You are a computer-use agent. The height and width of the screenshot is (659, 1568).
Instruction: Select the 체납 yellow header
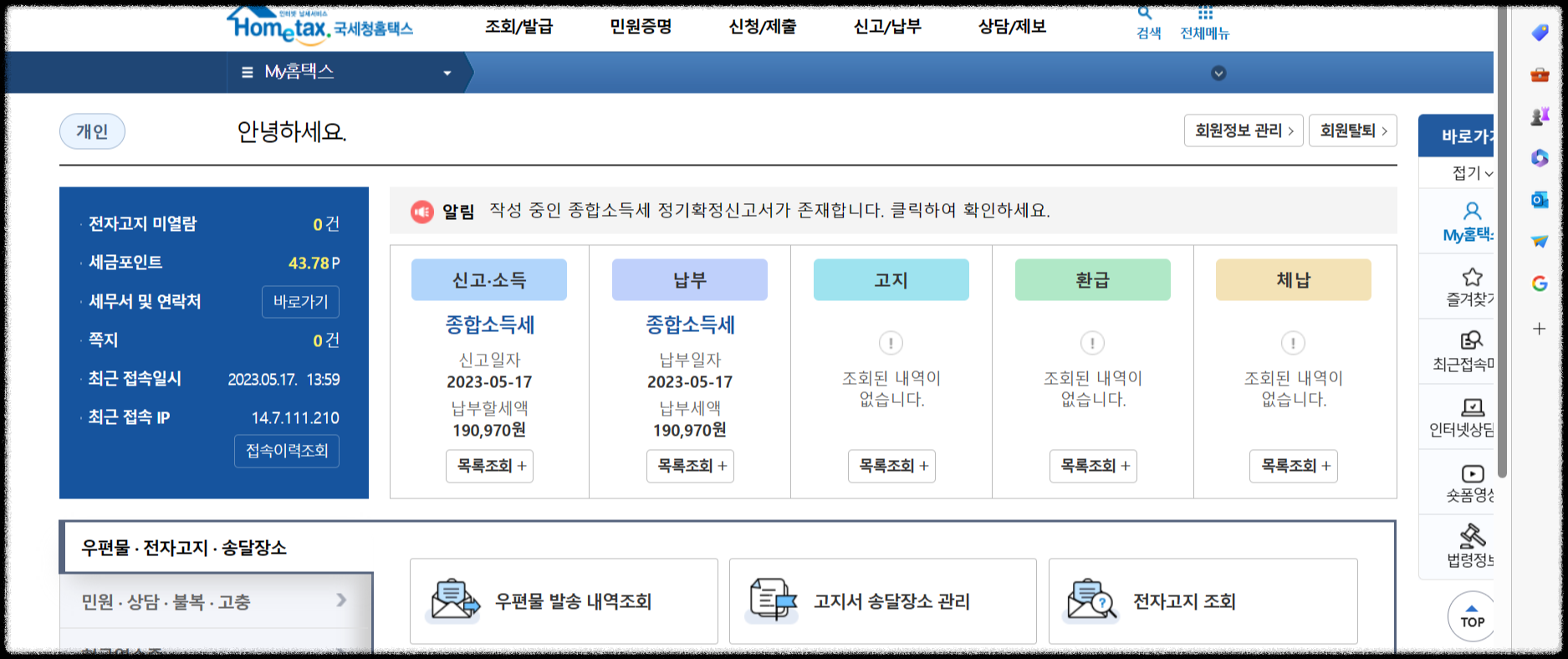click(1294, 280)
